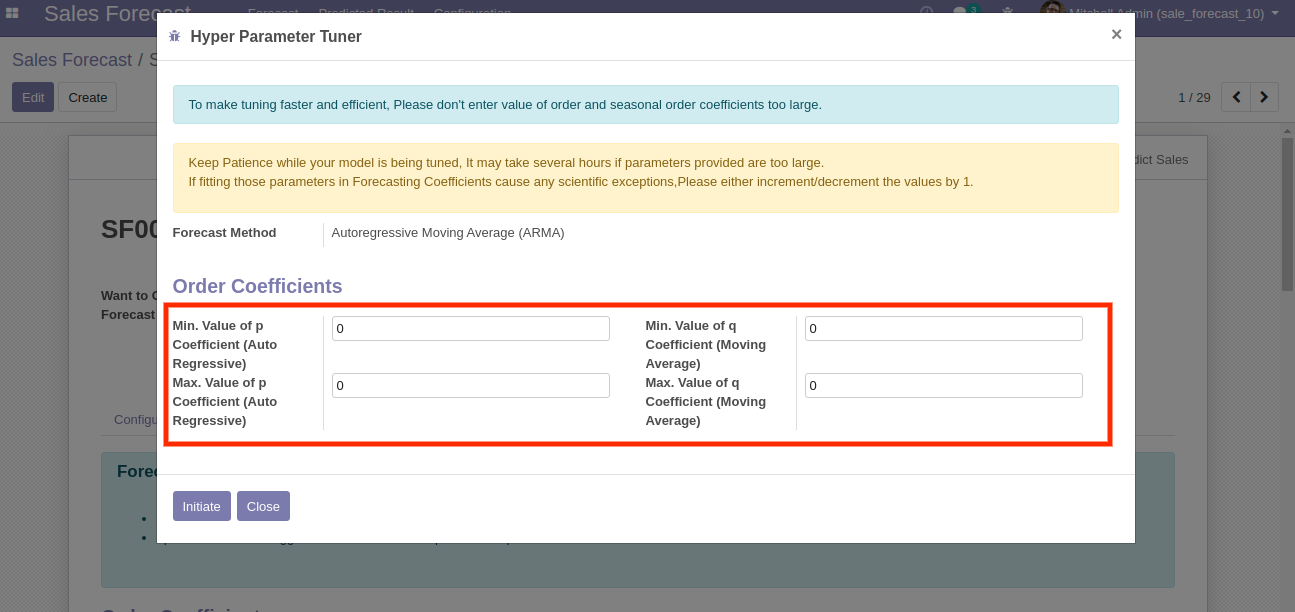Click the bug icon beside Hyper Parameter Tuner
The height and width of the screenshot is (612, 1295).
(x=175, y=37)
